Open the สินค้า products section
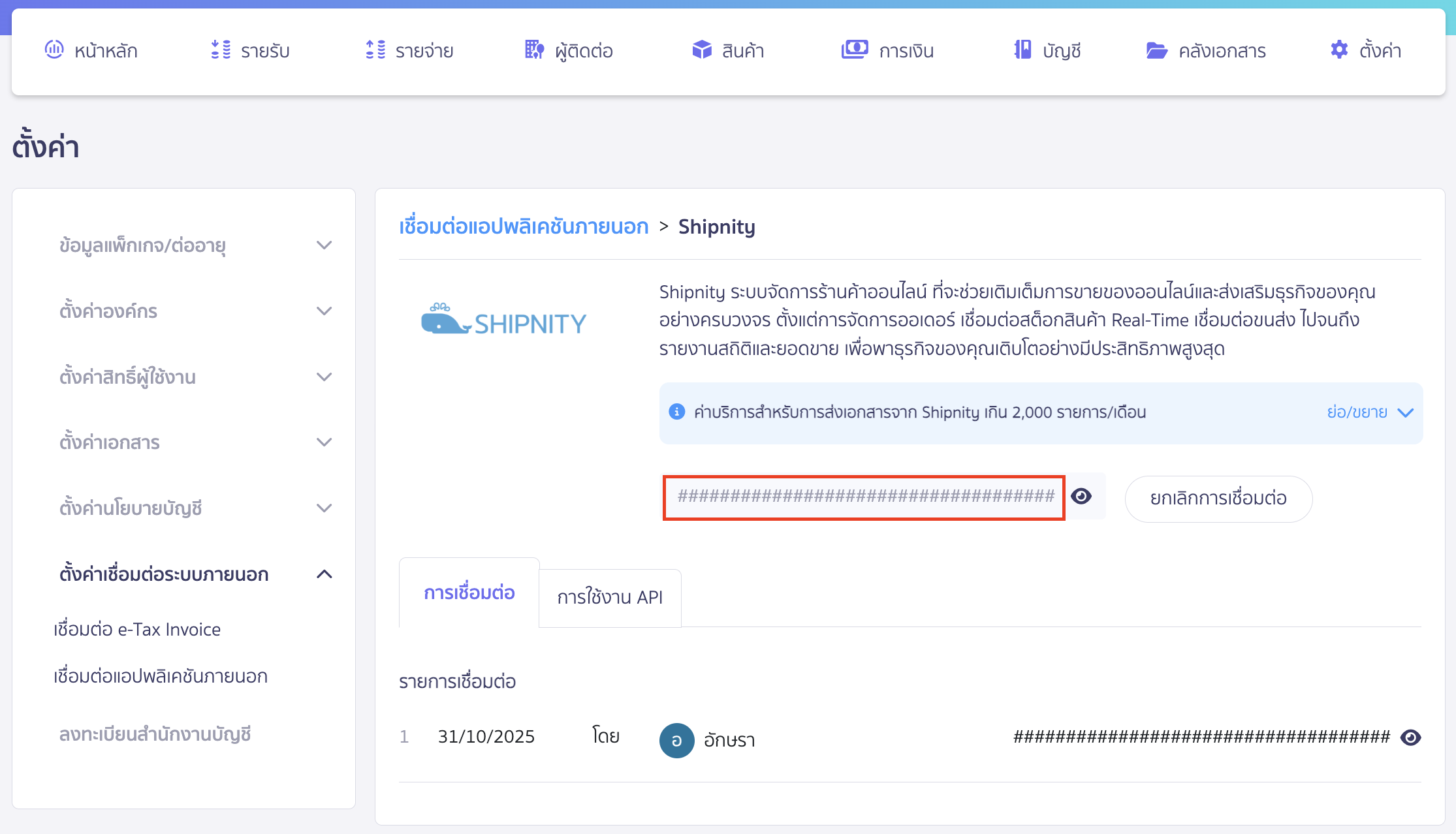The height and width of the screenshot is (834, 1456). 727,50
